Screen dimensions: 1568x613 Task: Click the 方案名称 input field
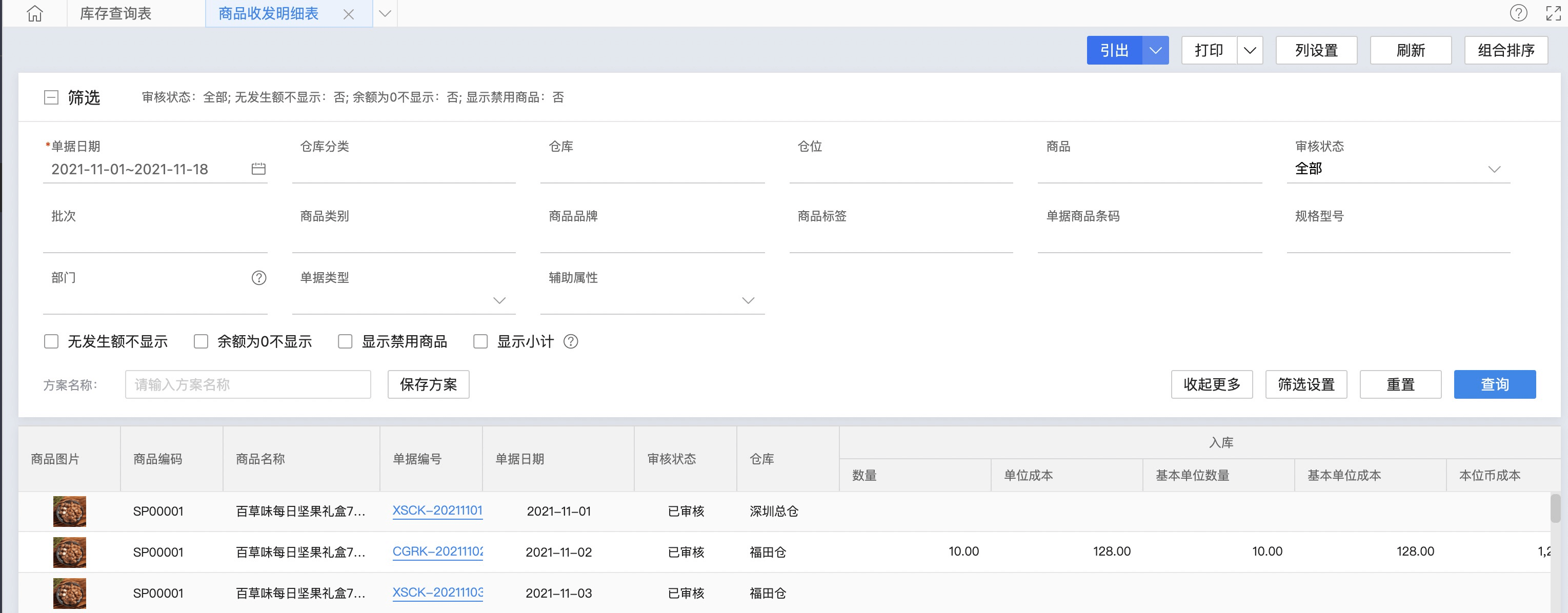click(x=248, y=384)
